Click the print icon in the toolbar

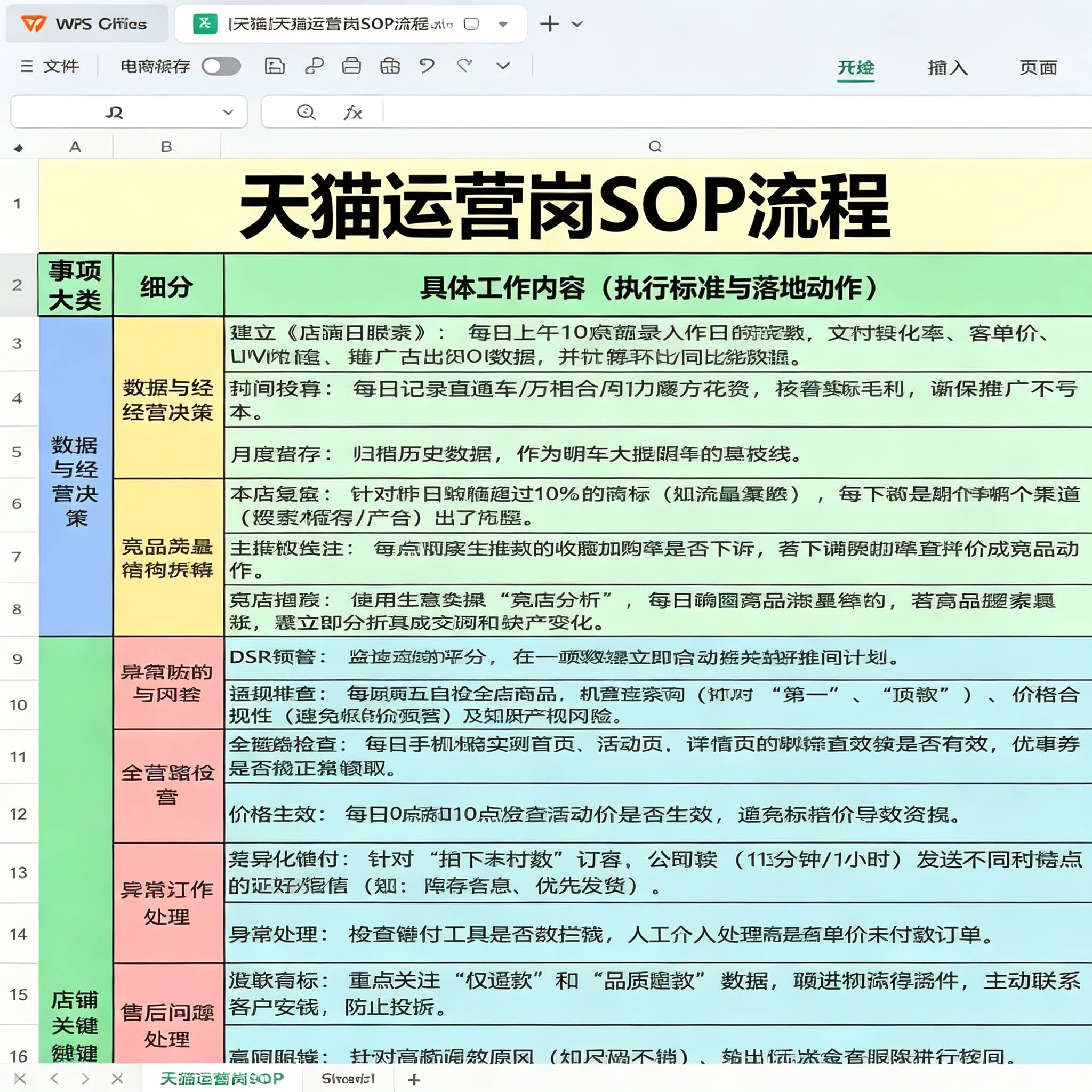click(x=351, y=66)
